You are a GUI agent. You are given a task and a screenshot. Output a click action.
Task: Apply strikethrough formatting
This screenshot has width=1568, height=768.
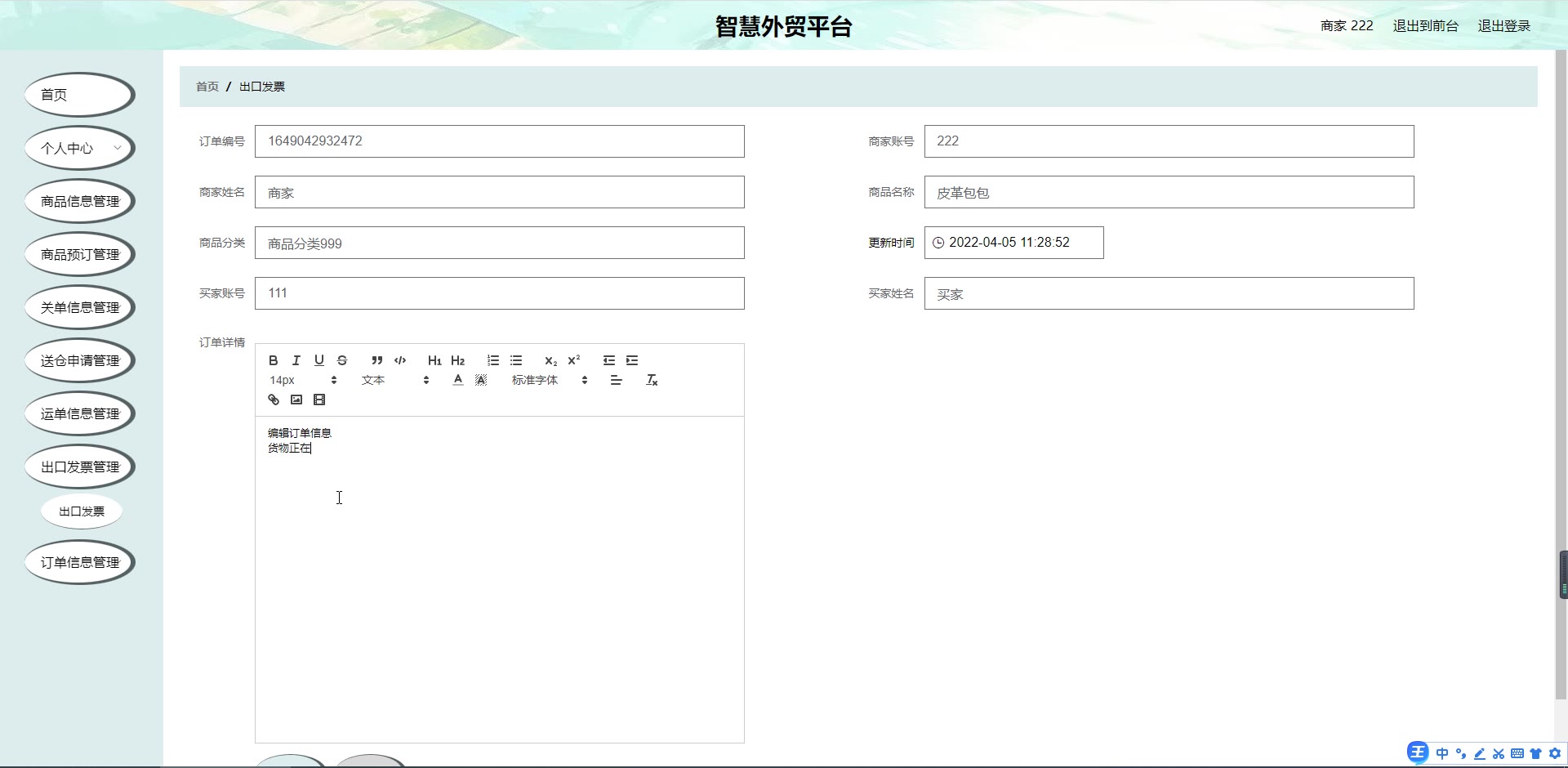pyautogui.click(x=342, y=360)
